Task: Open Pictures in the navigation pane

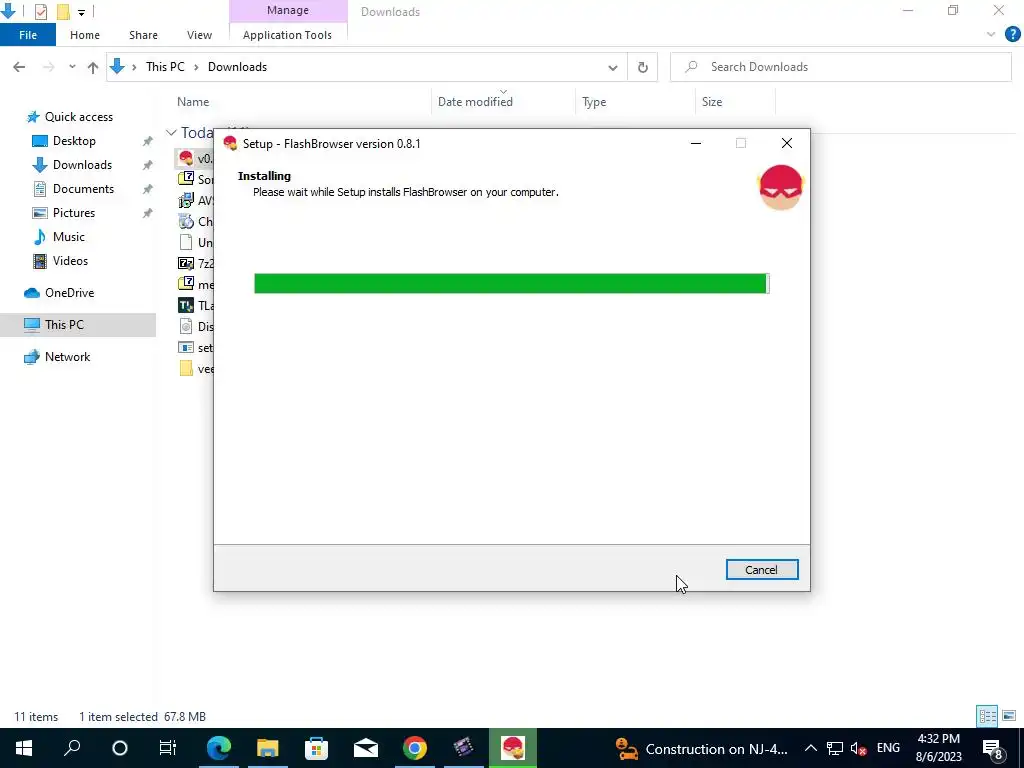Action: (74, 213)
